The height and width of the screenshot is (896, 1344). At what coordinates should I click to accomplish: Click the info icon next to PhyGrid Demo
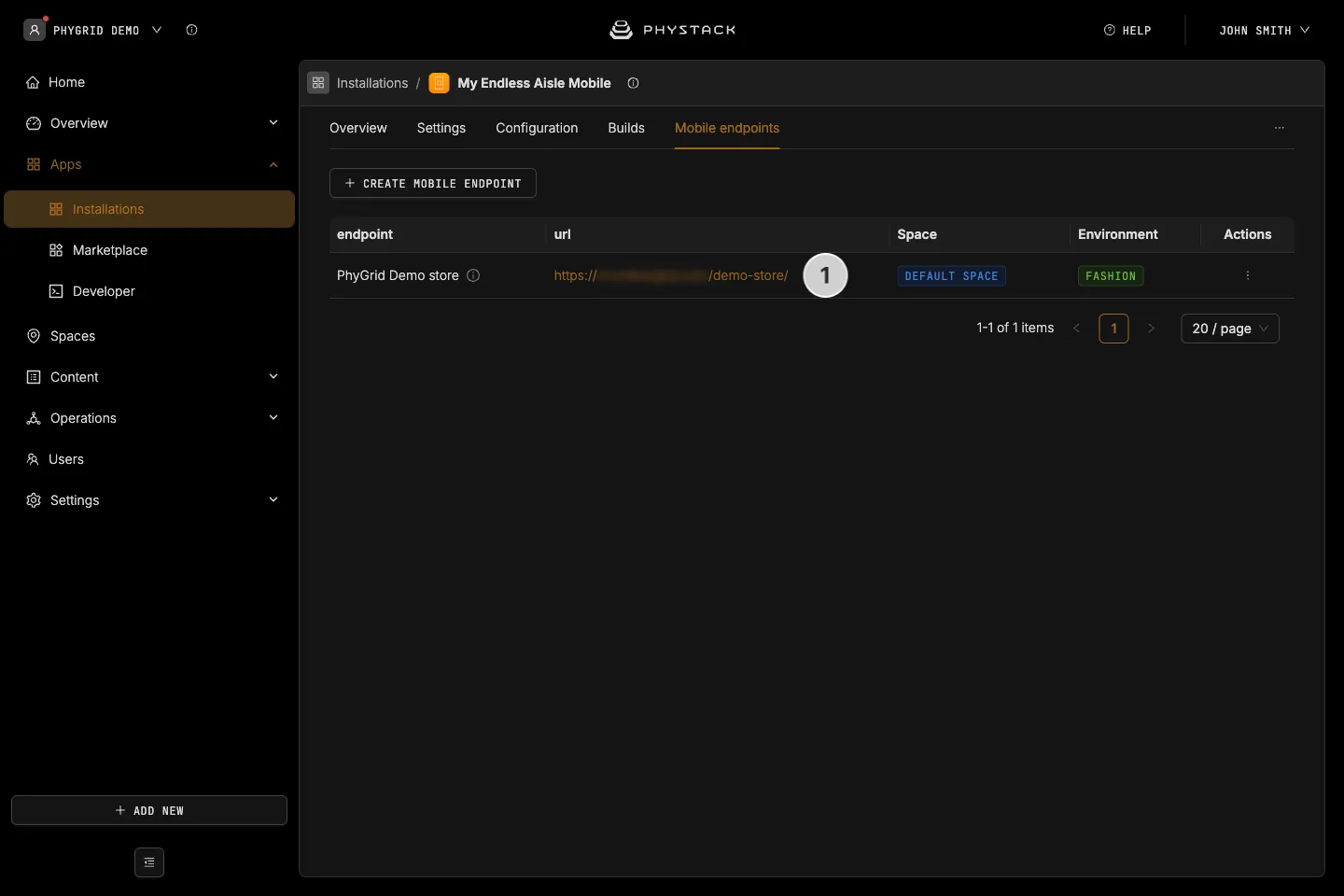(x=191, y=30)
